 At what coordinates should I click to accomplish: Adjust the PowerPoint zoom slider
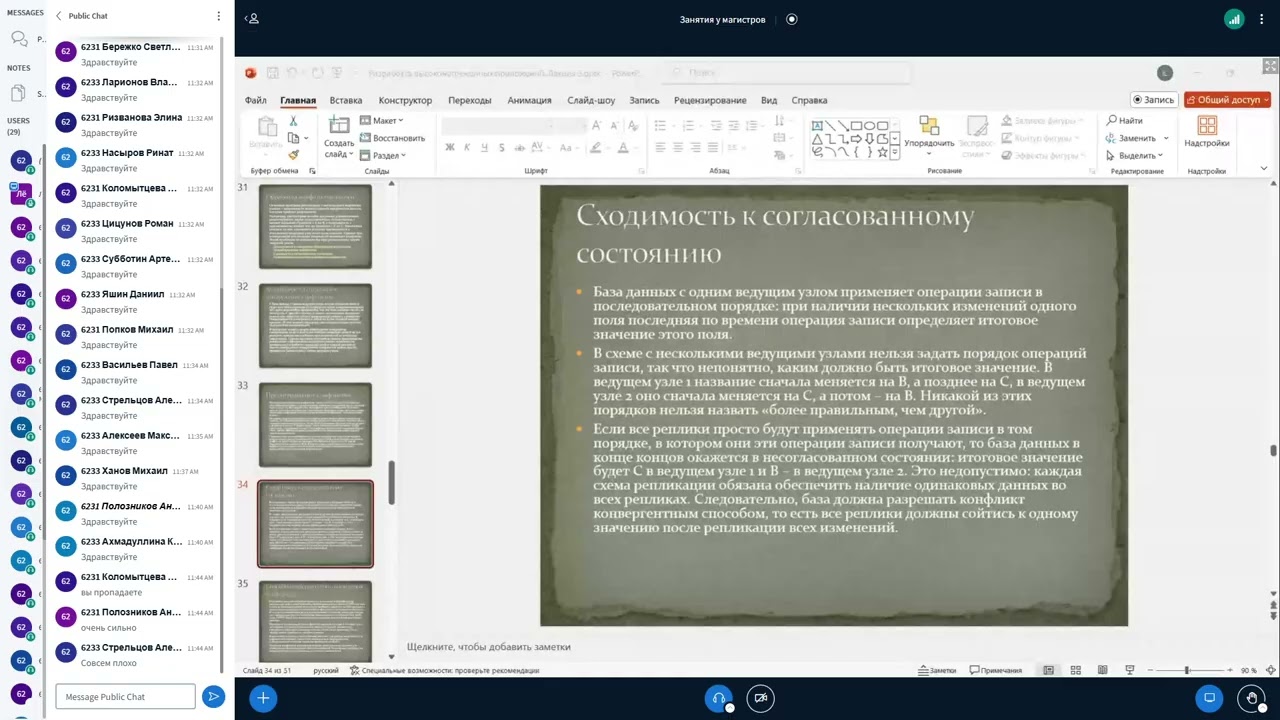[1187, 670]
